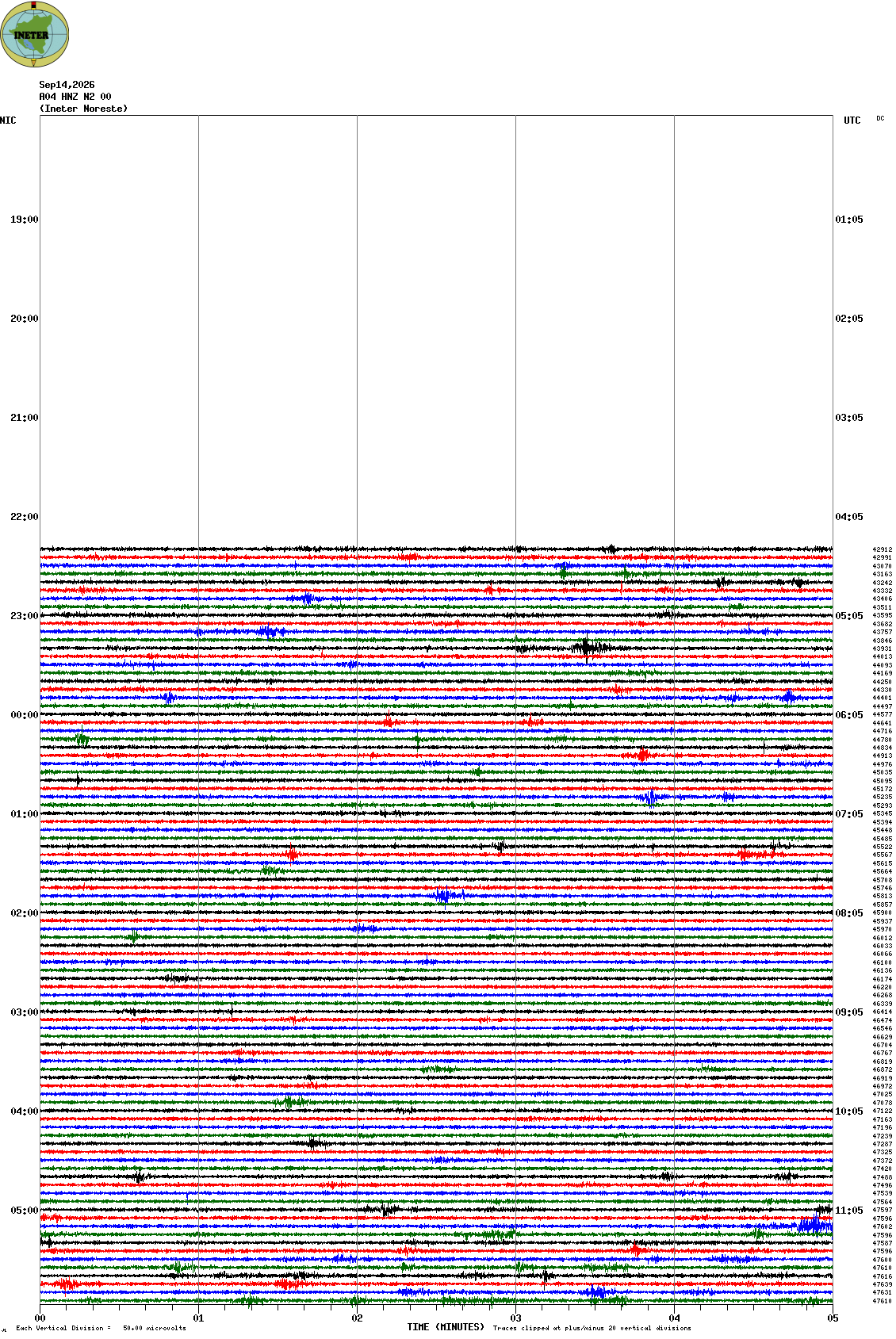Click the blue burst at right edge near 05:00
The image size is (896, 1339).
pos(815,1226)
